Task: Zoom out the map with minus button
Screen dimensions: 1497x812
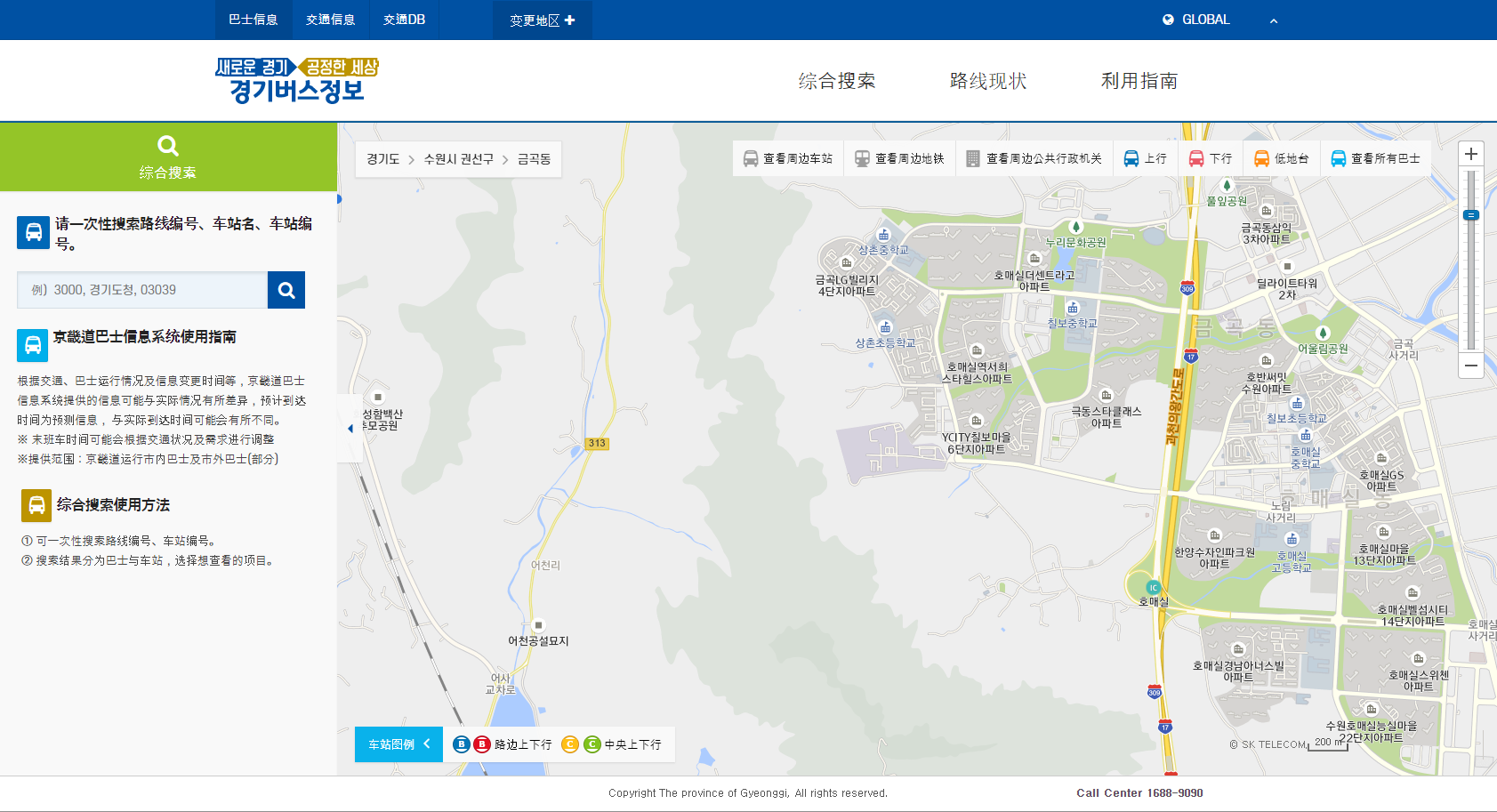Action: tap(1471, 366)
